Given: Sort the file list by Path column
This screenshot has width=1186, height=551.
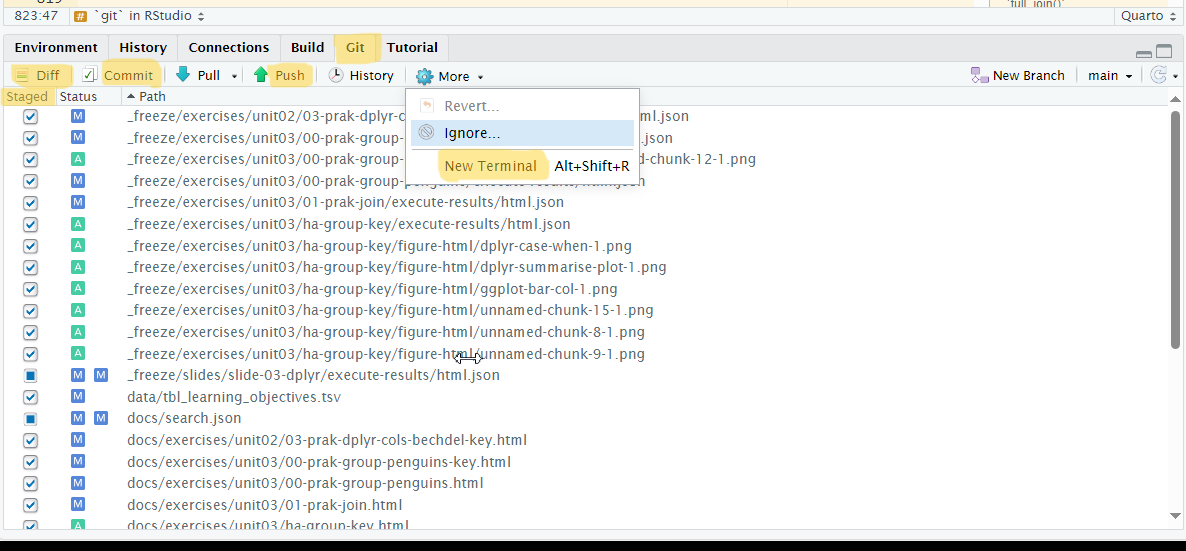Looking at the screenshot, I should [x=152, y=97].
